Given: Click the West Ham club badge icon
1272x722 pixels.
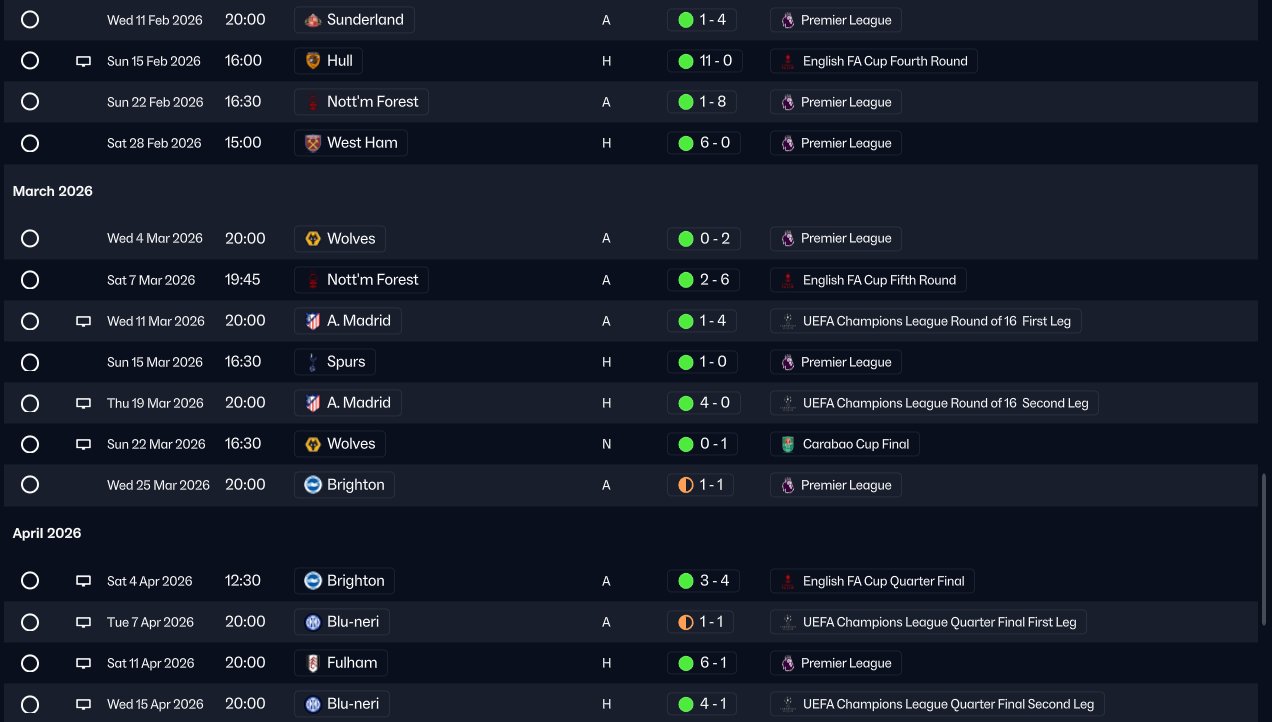Looking at the screenshot, I should [x=313, y=143].
